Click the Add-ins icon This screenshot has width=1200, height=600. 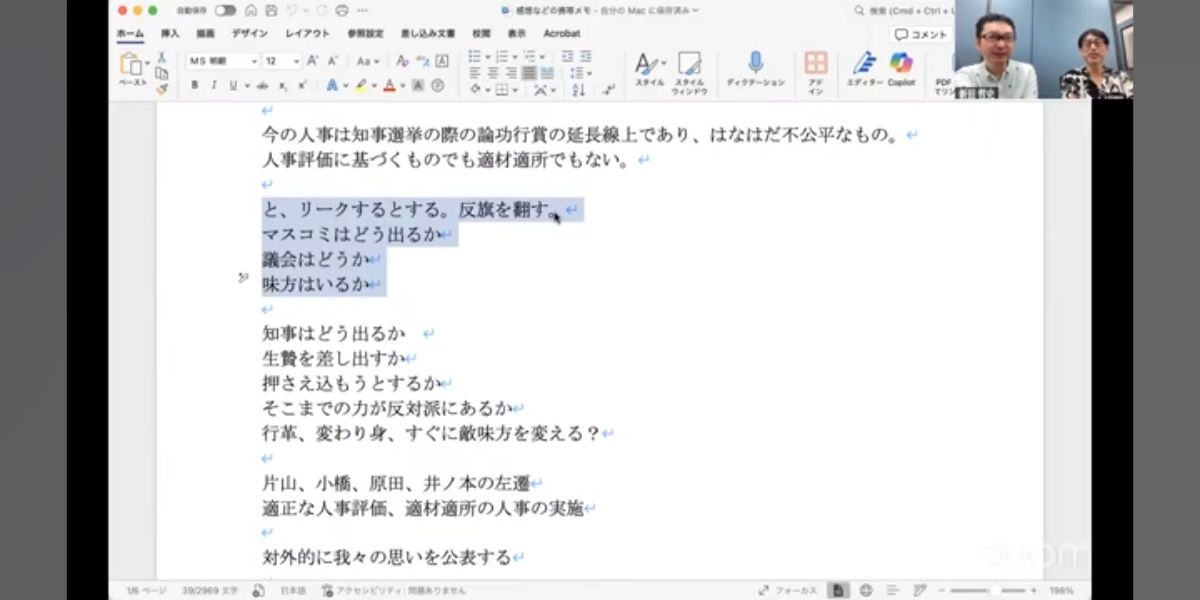click(816, 64)
